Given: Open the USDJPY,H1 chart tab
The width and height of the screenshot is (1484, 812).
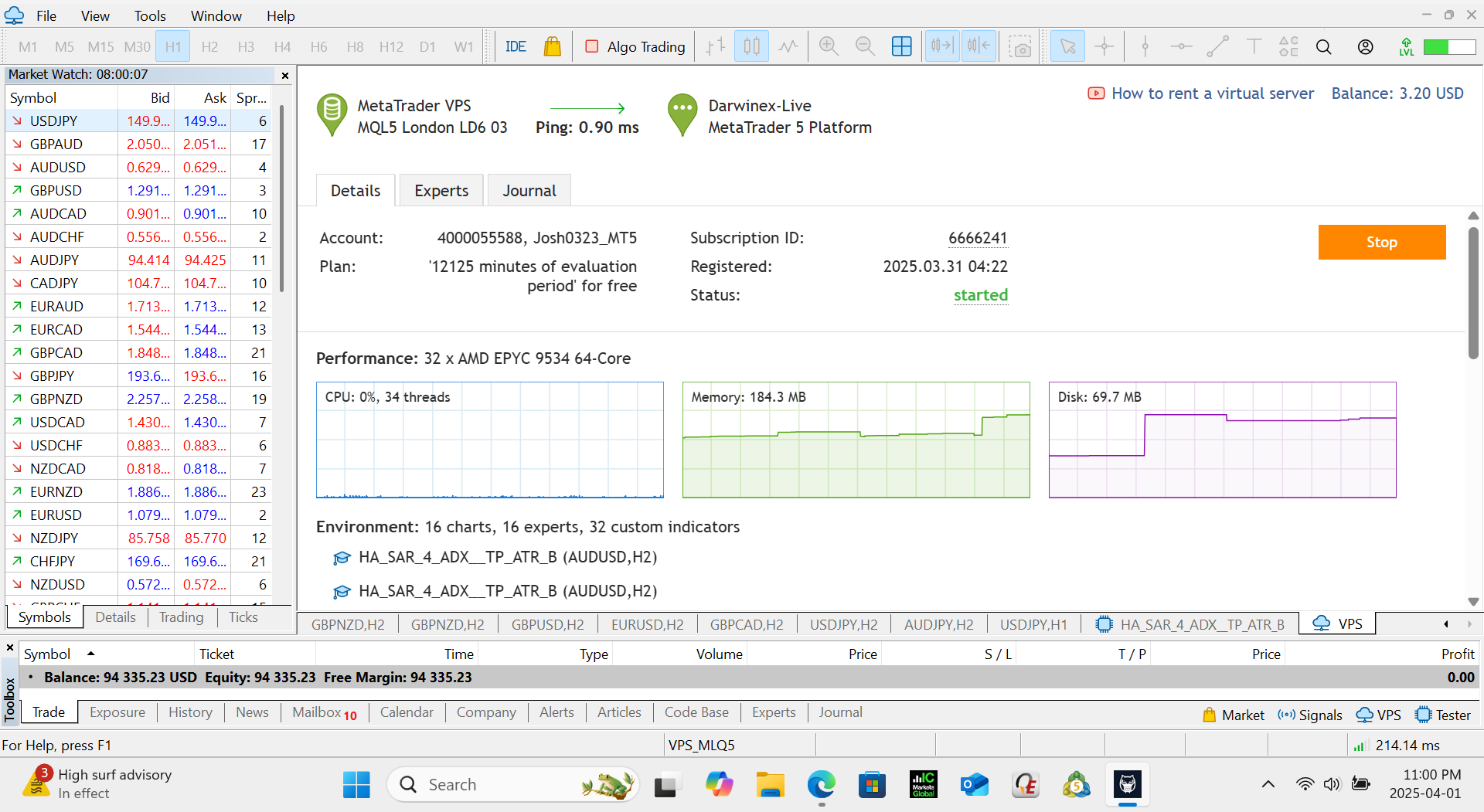Looking at the screenshot, I should [x=1033, y=624].
